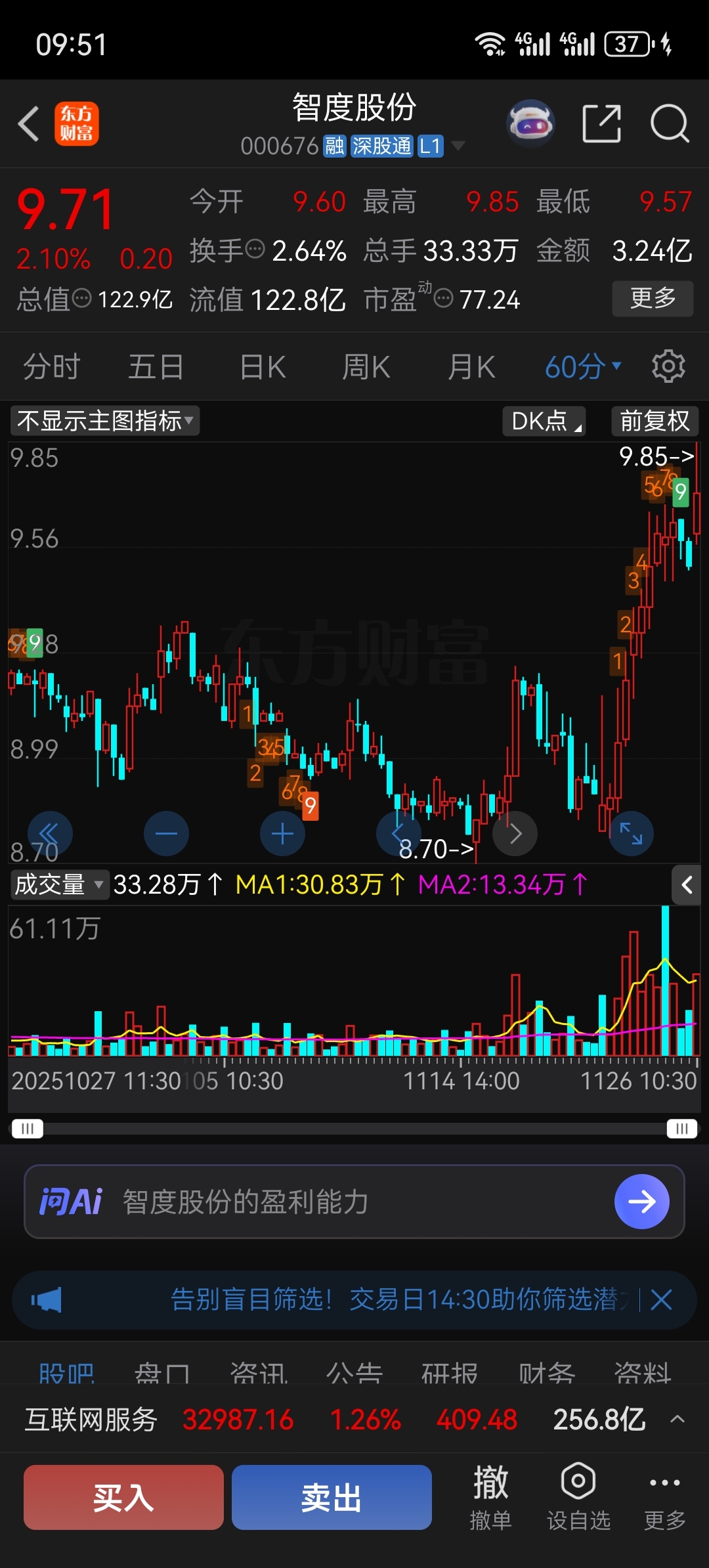Switch to 日K daily chart tab
The height and width of the screenshot is (1568, 709).
(263, 366)
